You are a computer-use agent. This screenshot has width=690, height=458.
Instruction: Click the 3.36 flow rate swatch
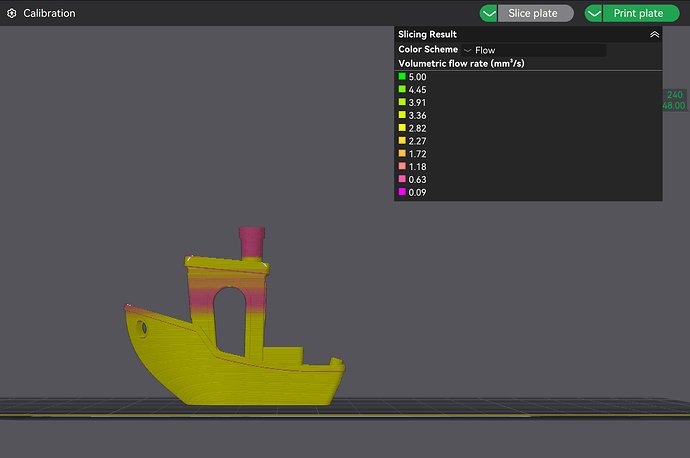(x=402, y=114)
